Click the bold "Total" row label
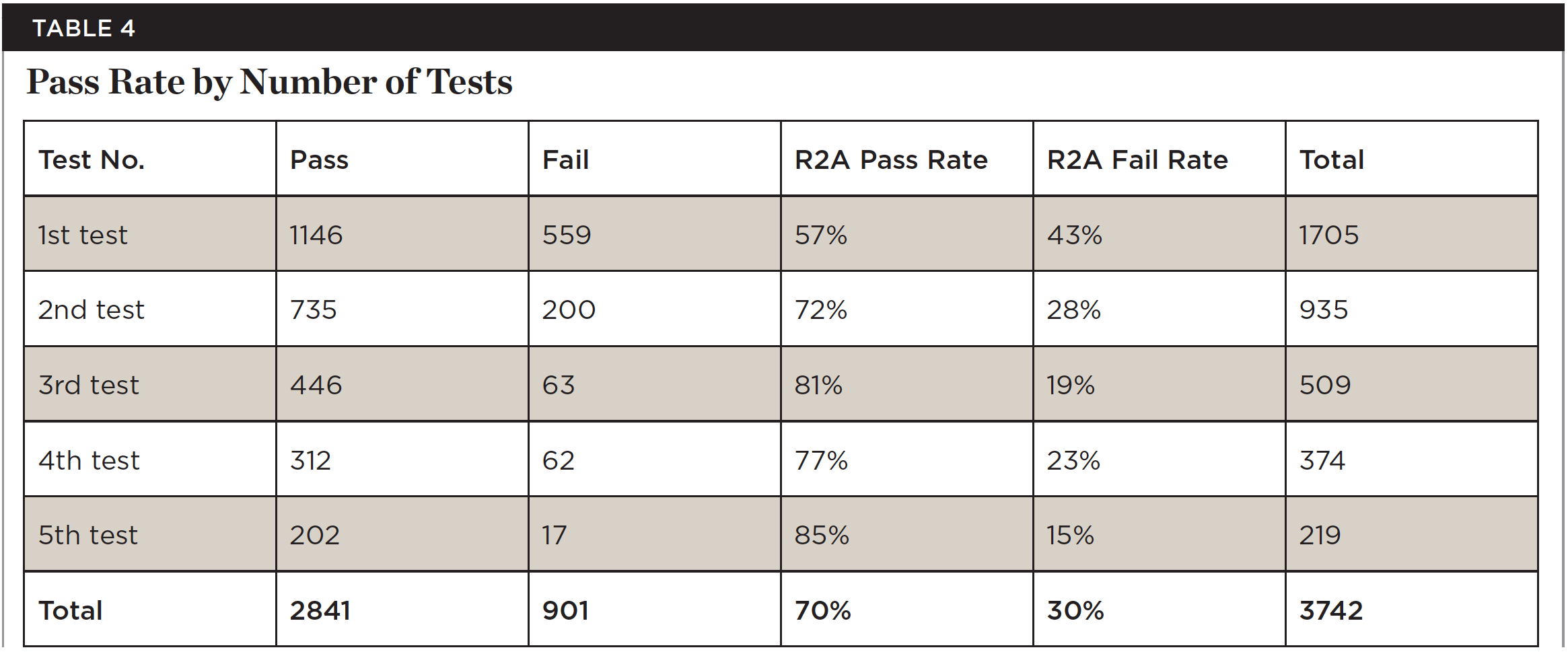1568x654 pixels. (71, 611)
